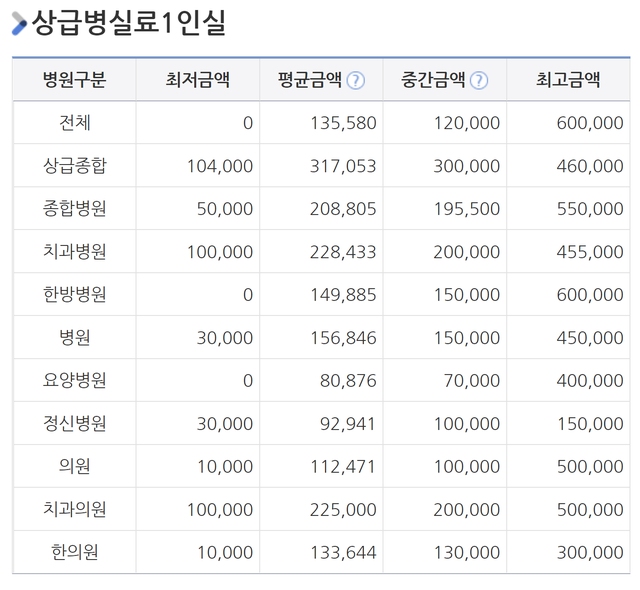Click the 133,644 average for 한의원

click(343, 553)
